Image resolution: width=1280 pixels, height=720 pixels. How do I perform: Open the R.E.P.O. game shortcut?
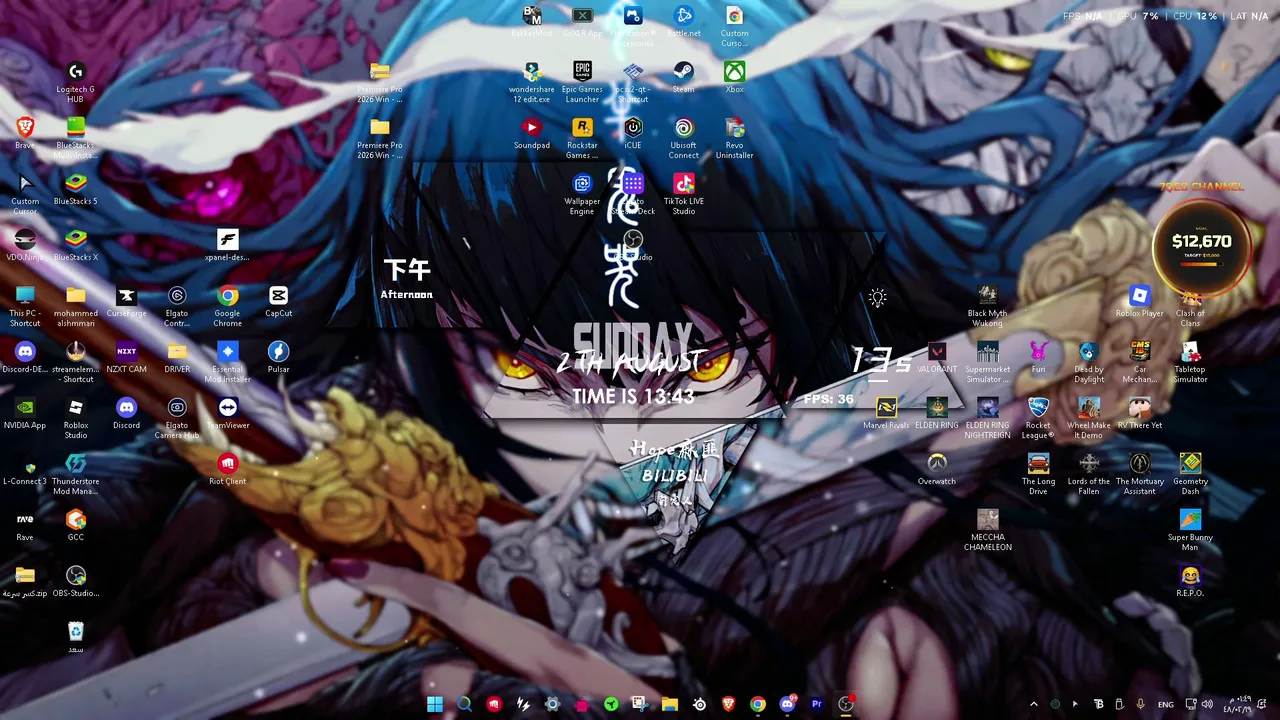[1190, 581]
